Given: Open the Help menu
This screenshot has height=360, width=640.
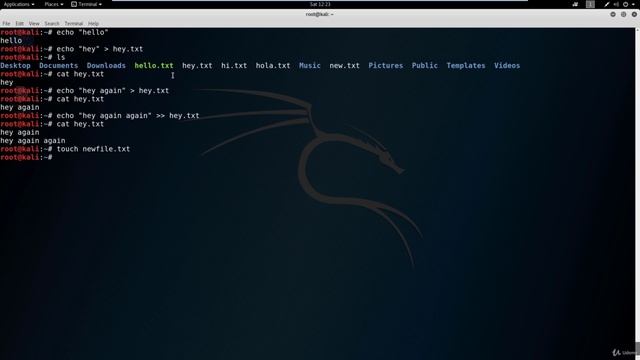Looking at the screenshot, I should pyautogui.click(x=93, y=24).
